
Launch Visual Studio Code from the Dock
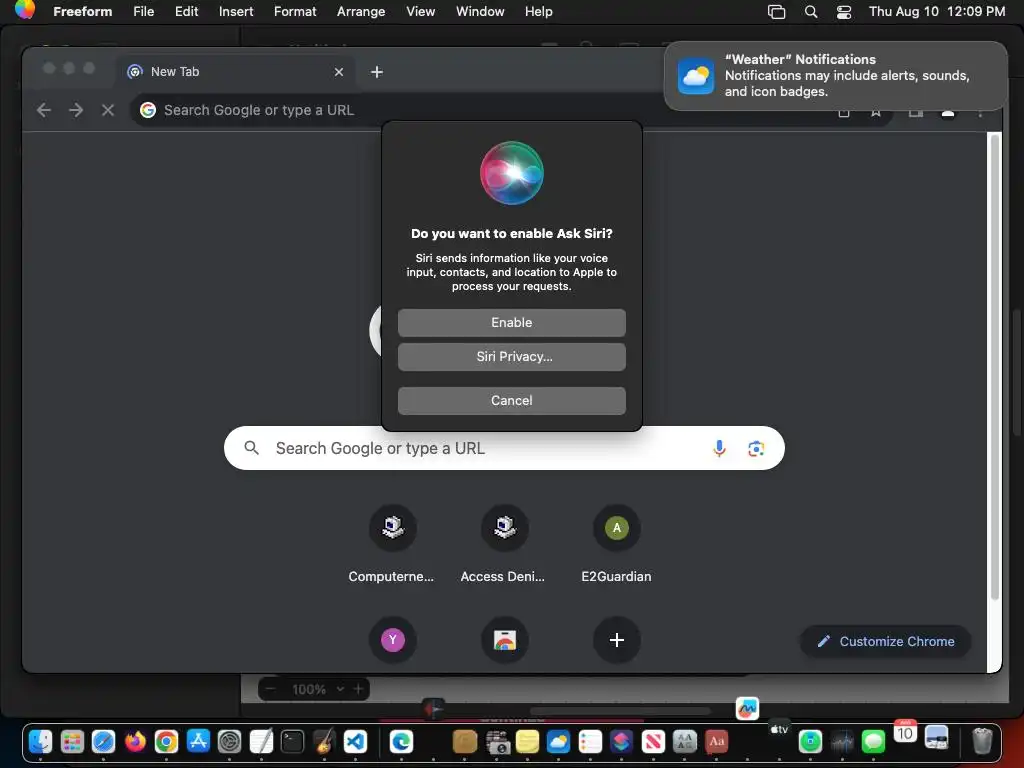click(355, 741)
